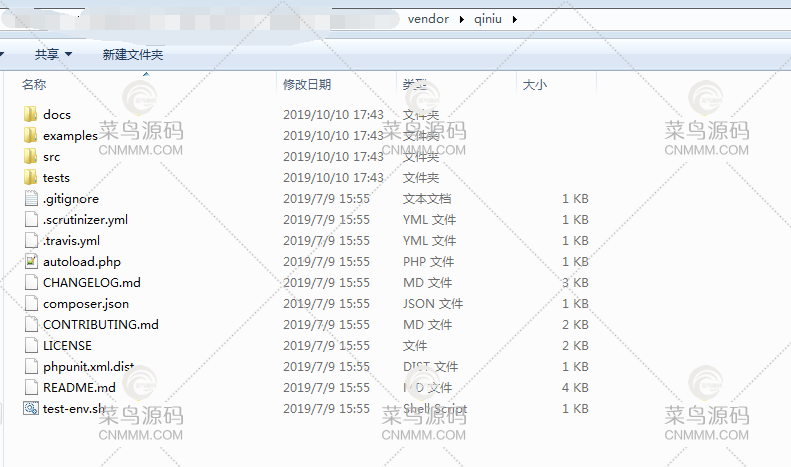Click the test-env.sh shell script icon

(x=31, y=408)
